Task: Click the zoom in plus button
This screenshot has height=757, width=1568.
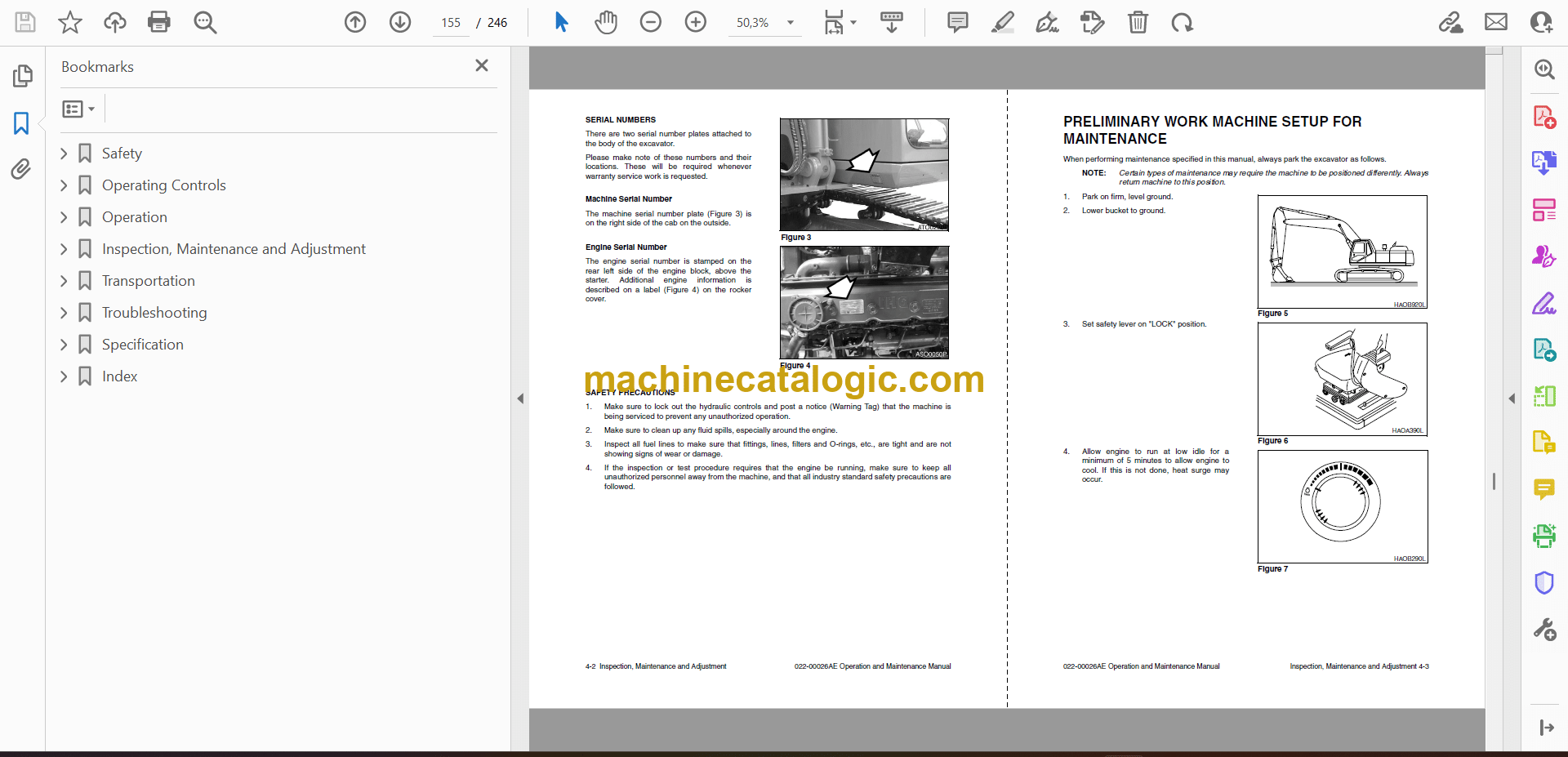Action: coord(696,22)
